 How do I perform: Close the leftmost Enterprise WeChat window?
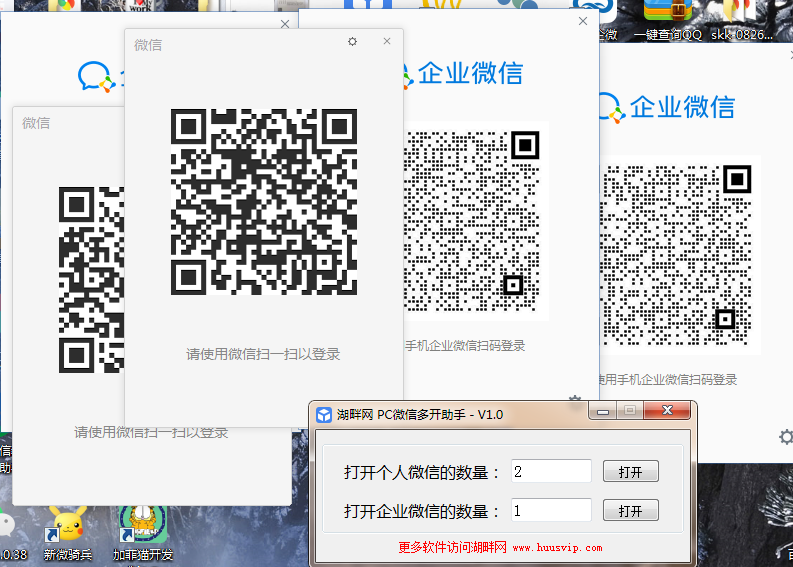click(x=285, y=24)
